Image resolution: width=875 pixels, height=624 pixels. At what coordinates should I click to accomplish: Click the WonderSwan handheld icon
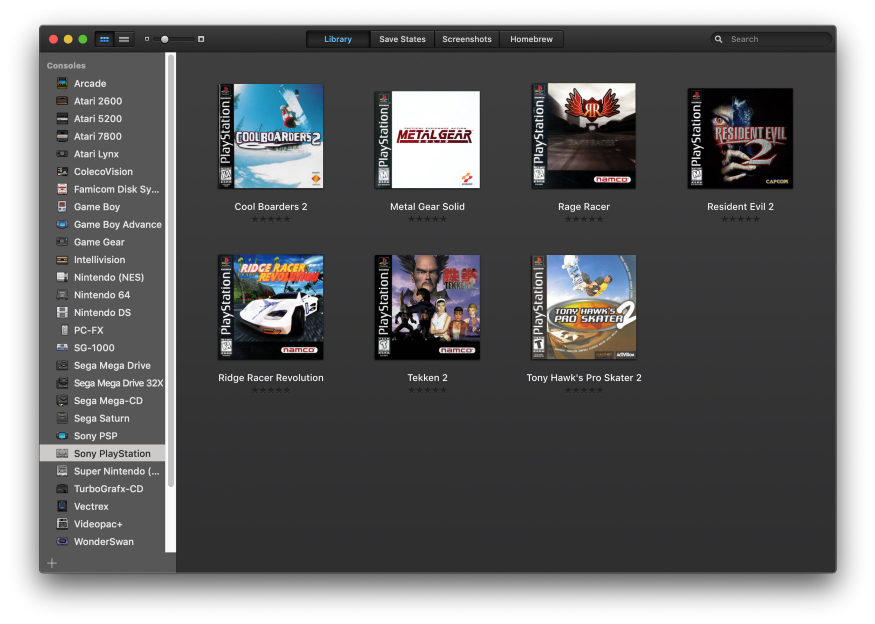click(x=62, y=541)
